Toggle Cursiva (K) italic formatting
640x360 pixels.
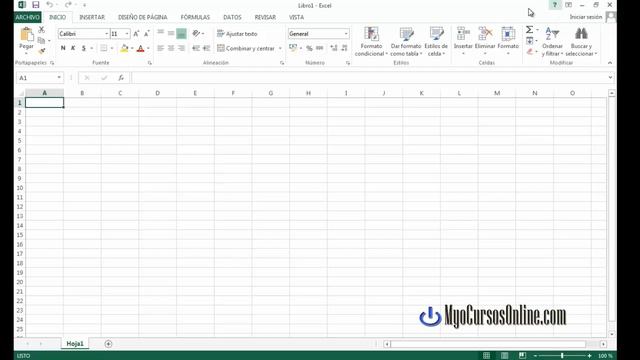pyautogui.click(x=73, y=48)
